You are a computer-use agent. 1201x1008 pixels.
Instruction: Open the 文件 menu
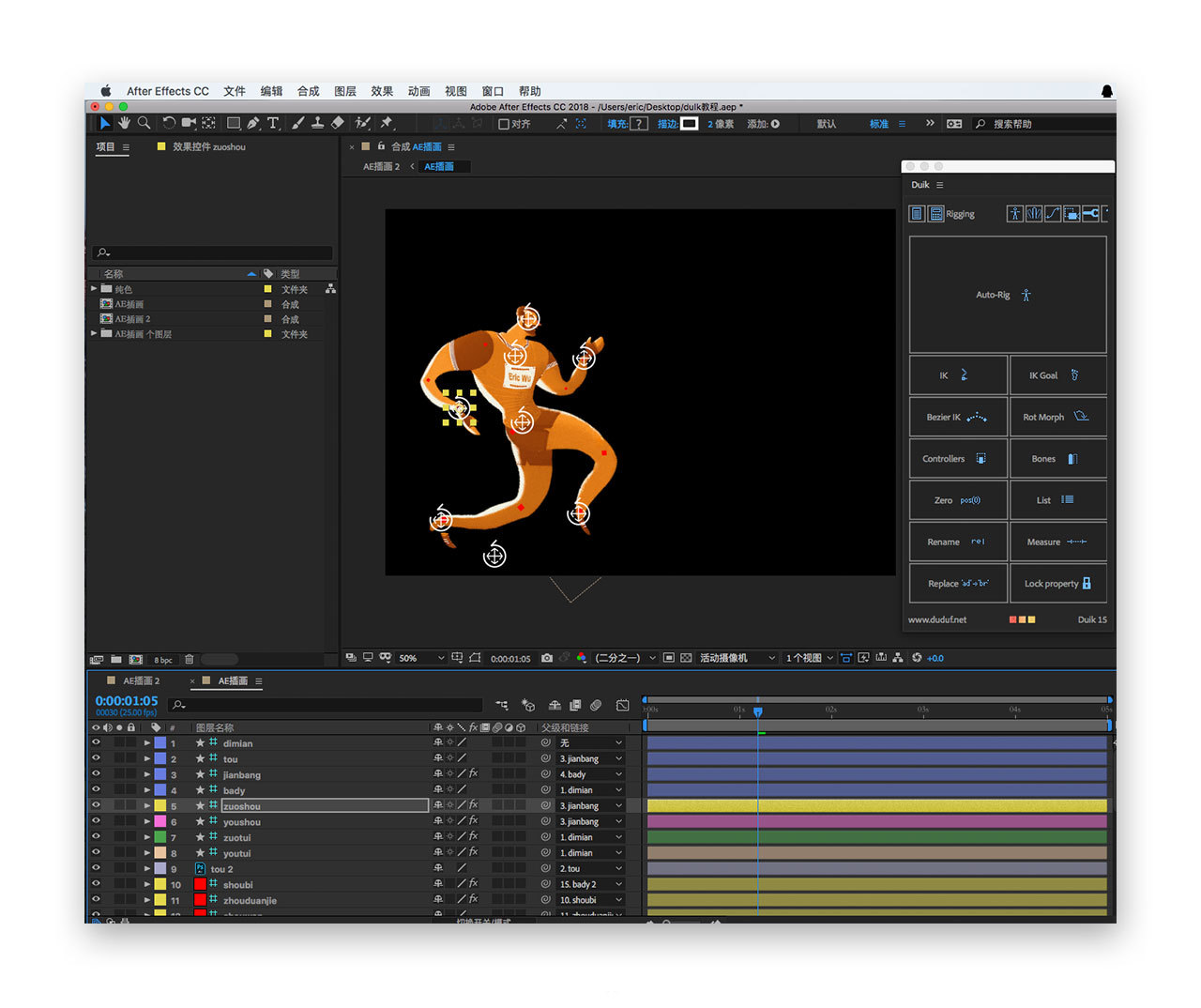(235, 91)
